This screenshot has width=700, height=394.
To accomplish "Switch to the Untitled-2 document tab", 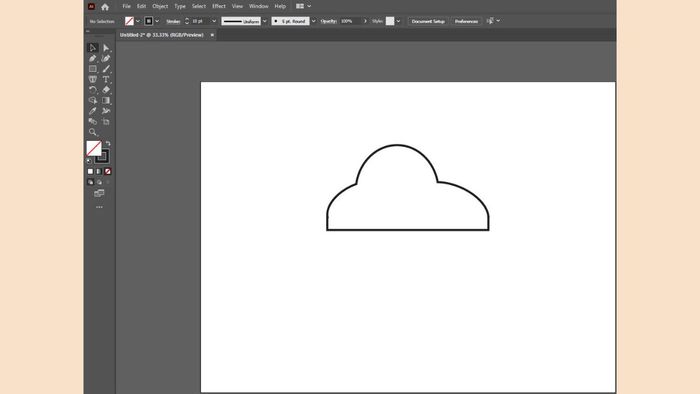I will tap(161, 35).
